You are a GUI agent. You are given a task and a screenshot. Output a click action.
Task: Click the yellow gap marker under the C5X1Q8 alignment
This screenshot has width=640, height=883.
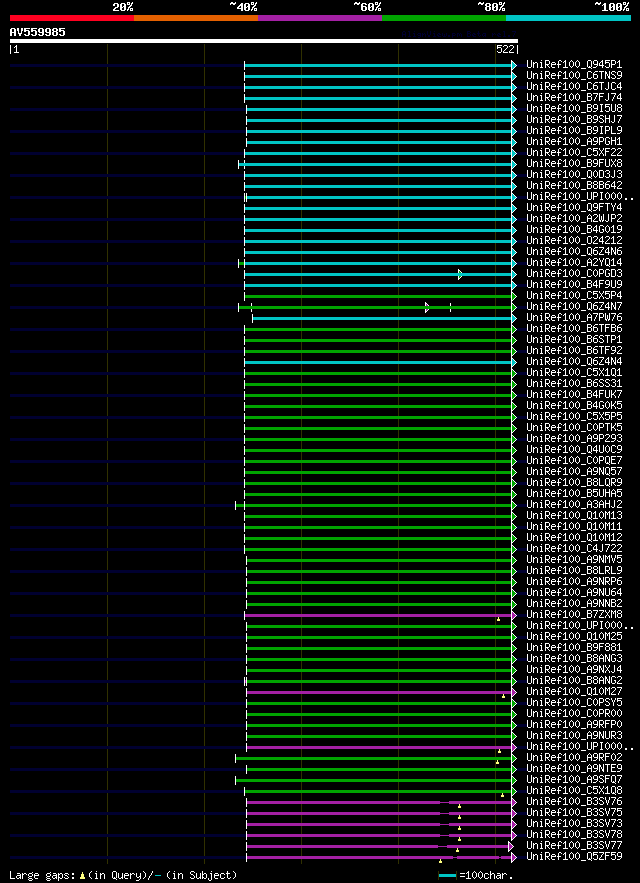click(x=503, y=795)
